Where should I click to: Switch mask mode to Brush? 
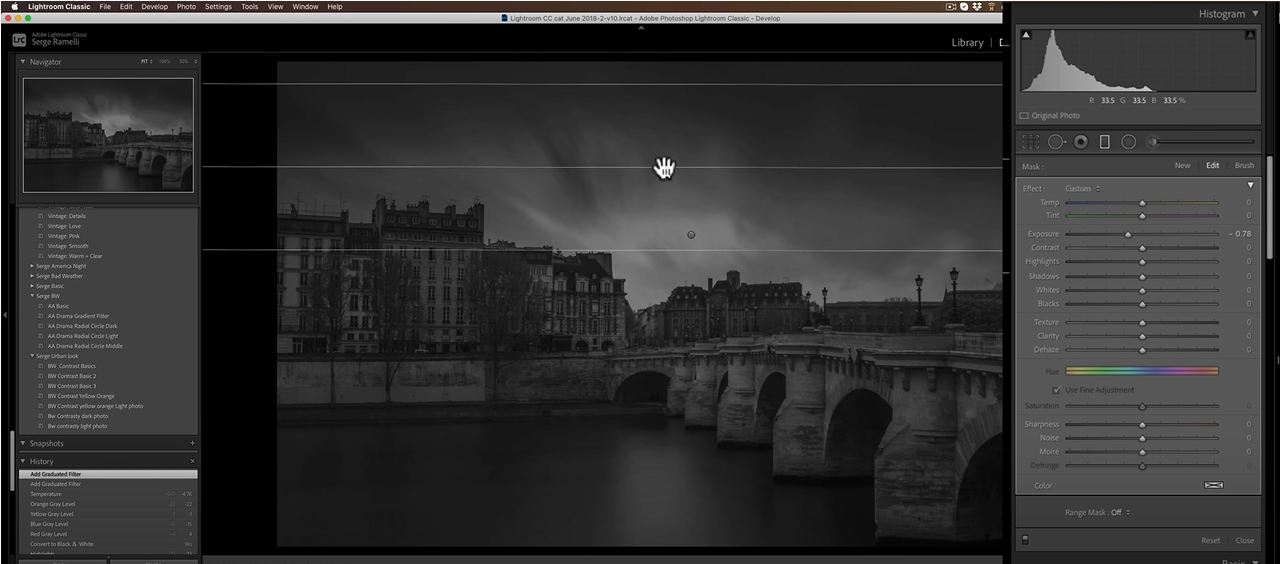pyautogui.click(x=1244, y=166)
